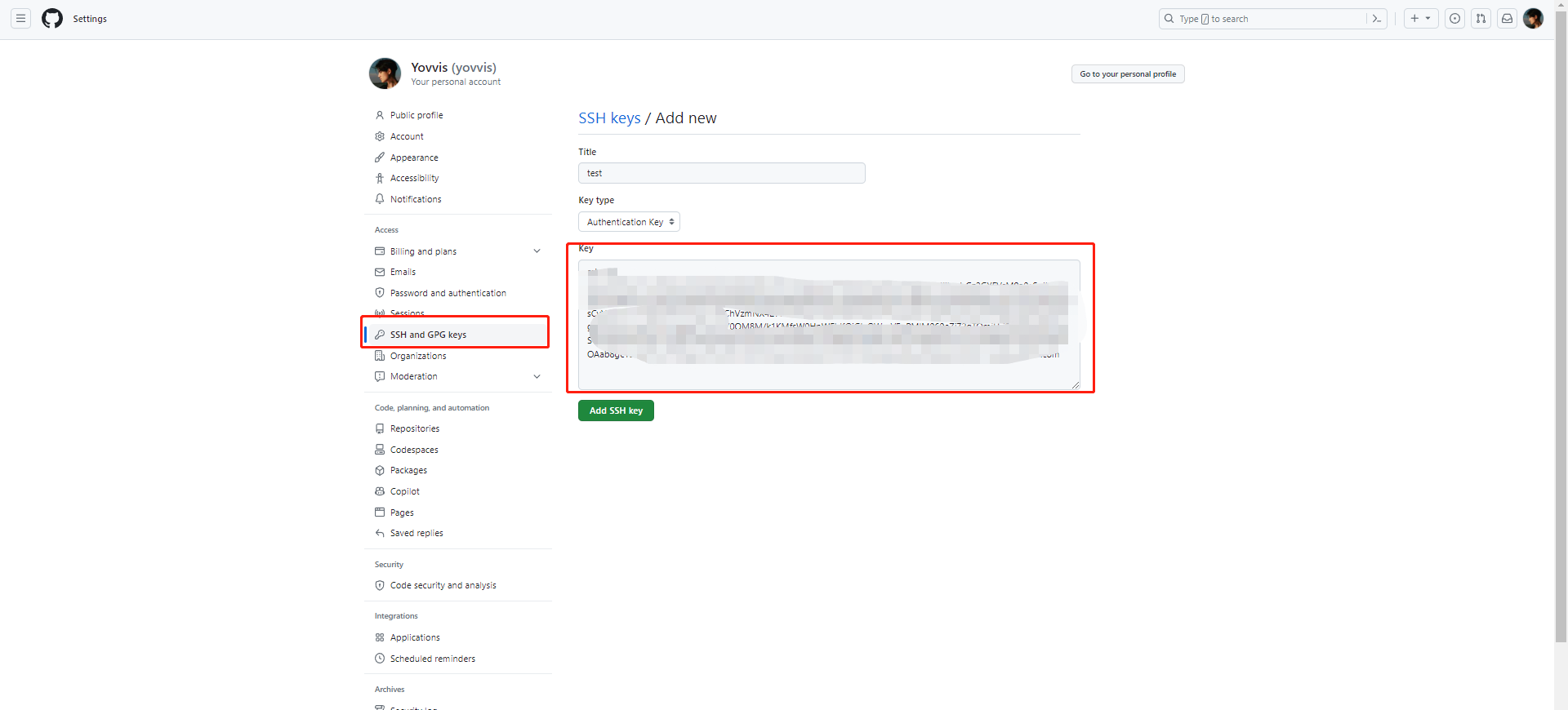Open the command palette icon
This screenshot has width=1568, height=710.
pyautogui.click(x=1377, y=19)
